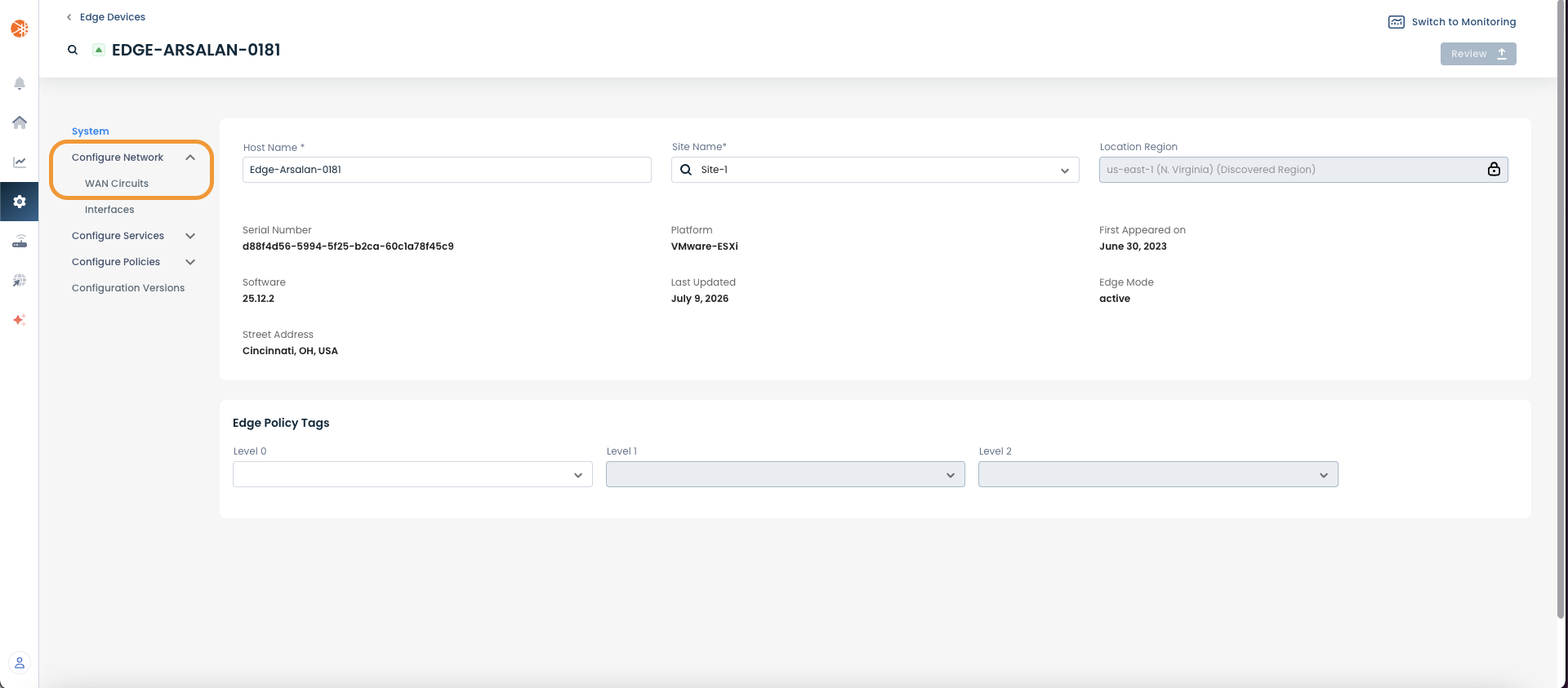Expand Configure Services chevron
The height and width of the screenshot is (688, 1568).
[190, 236]
